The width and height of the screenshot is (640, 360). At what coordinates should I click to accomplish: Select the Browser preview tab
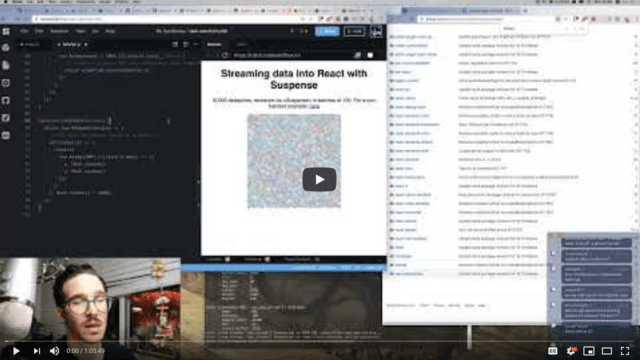pos(214,44)
